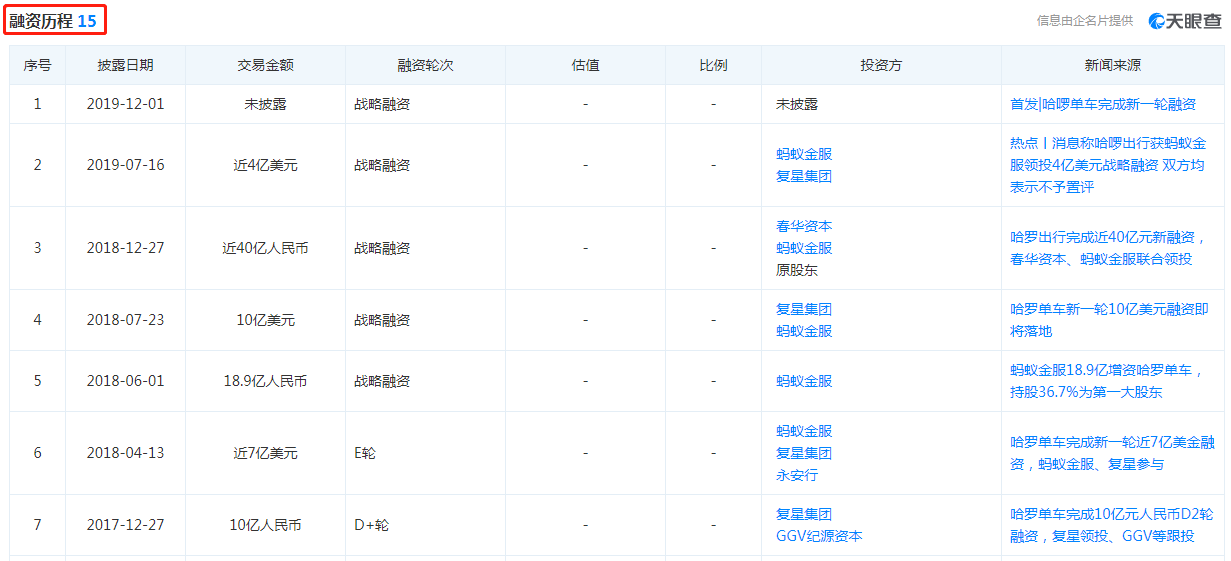This screenshot has width=1231, height=561.
Task: Click investor 蚂蚁金服 in the 10亿美元 row
Action: click(804, 331)
